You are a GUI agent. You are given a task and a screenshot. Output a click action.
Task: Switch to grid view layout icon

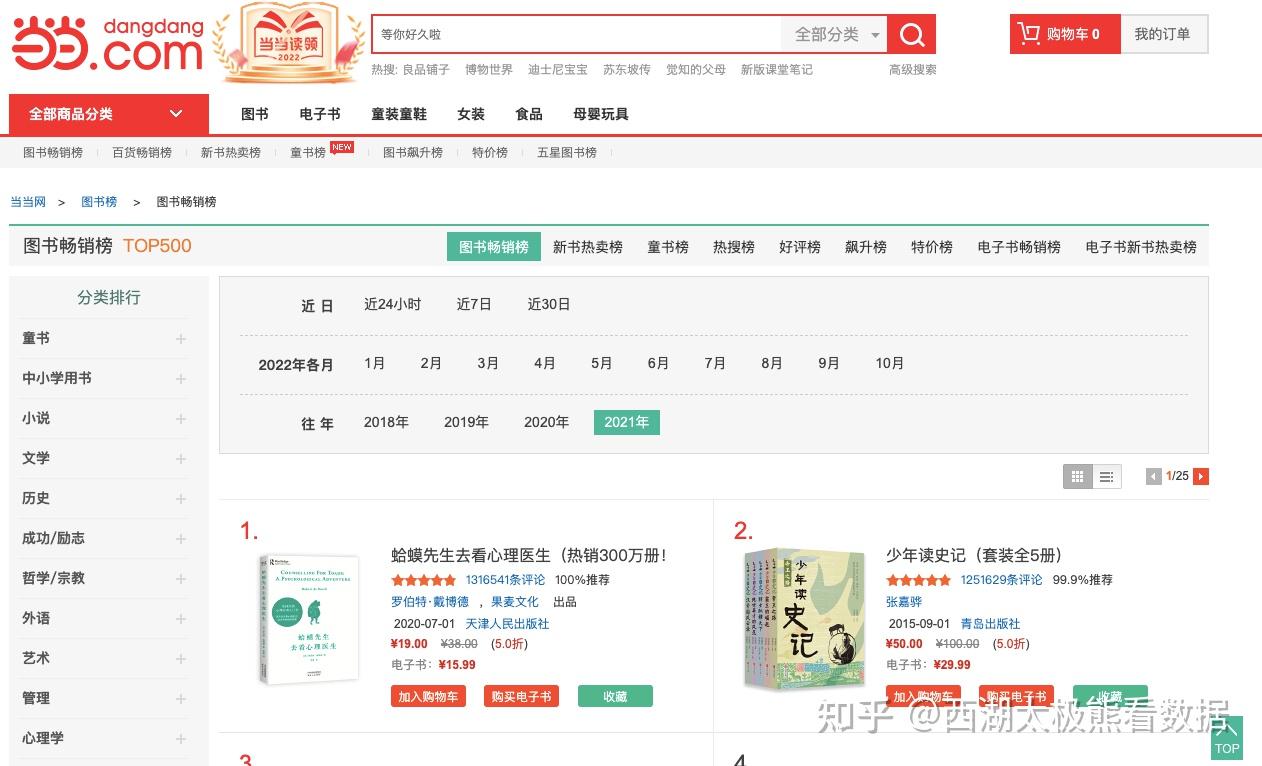(x=1077, y=477)
